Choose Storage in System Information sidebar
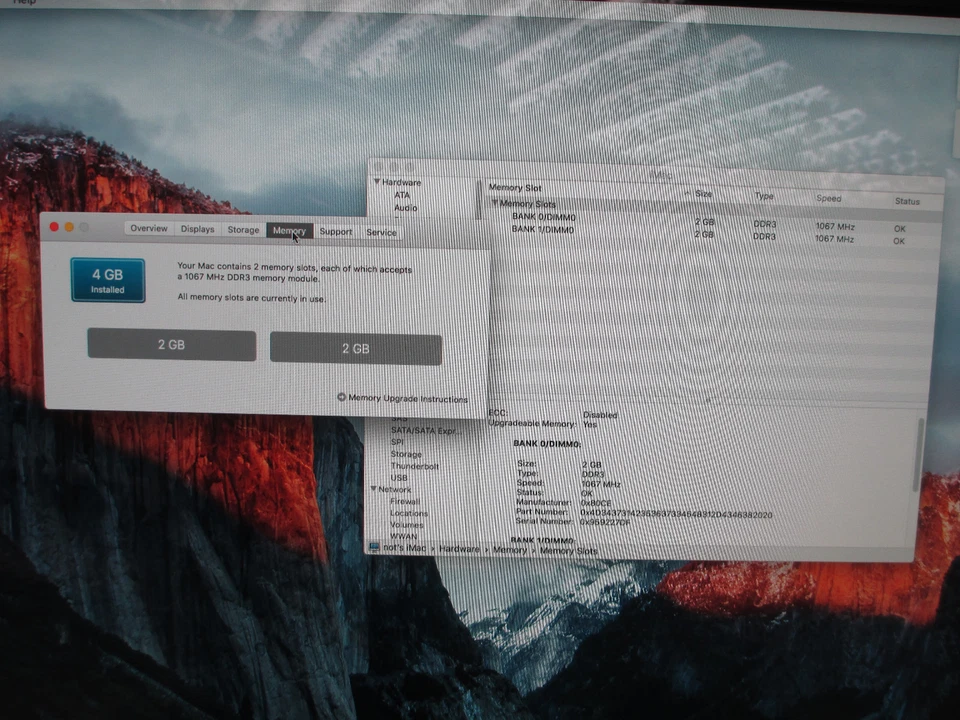The width and height of the screenshot is (960, 720). pos(406,454)
